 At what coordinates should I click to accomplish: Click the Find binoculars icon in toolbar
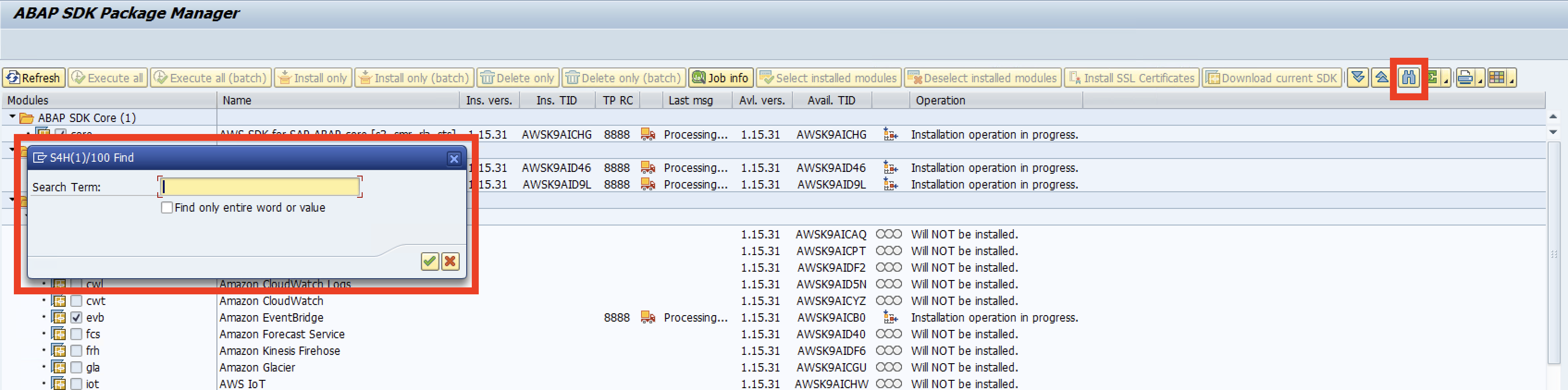(x=1408, y=78)
